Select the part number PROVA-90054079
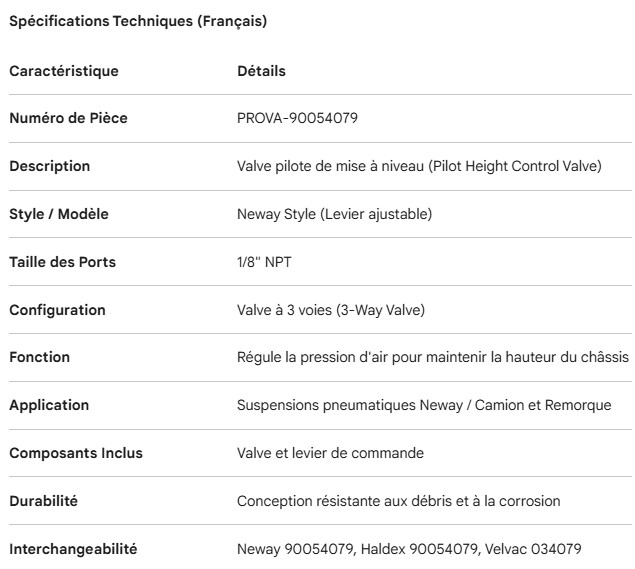The image size is (635, 569). coord(297,119)
